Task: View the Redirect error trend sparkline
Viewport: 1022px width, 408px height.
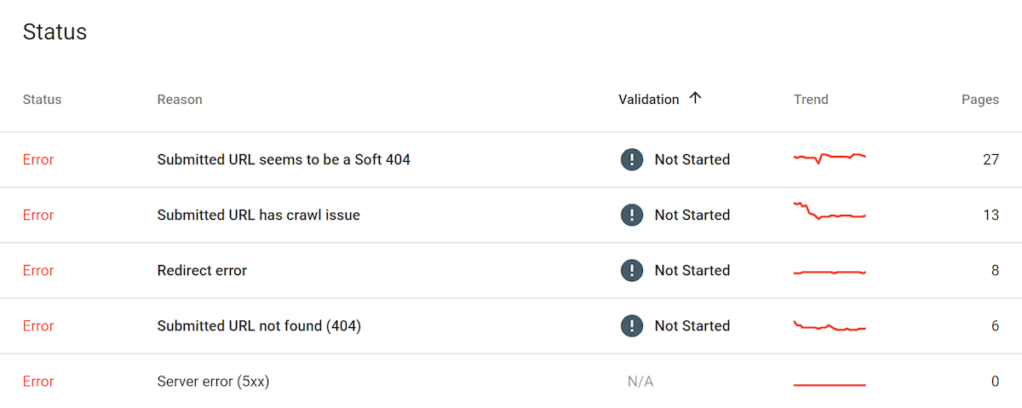Action: click(x=829, y=271)
